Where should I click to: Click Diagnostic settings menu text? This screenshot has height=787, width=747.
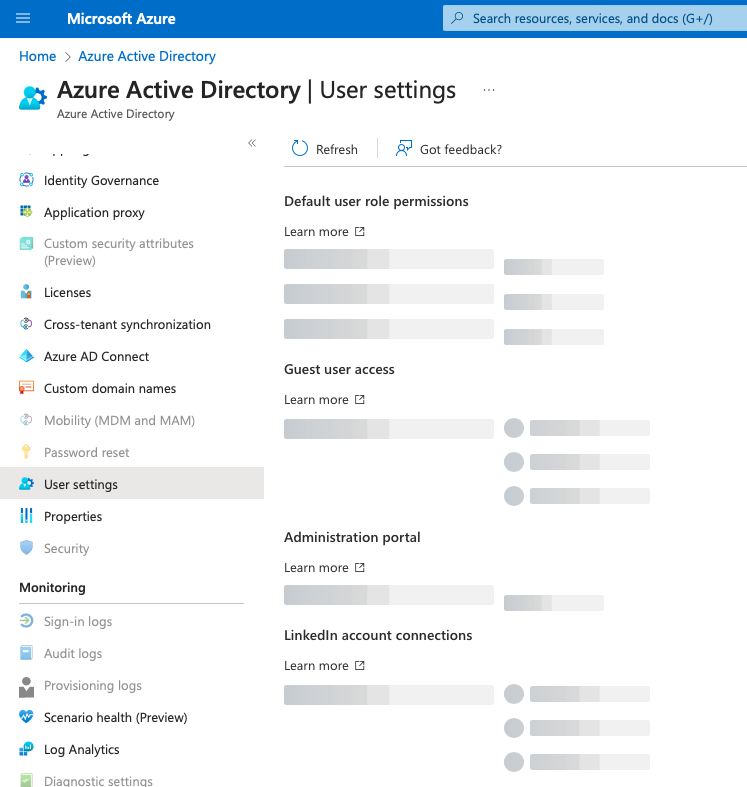(98, 780)
